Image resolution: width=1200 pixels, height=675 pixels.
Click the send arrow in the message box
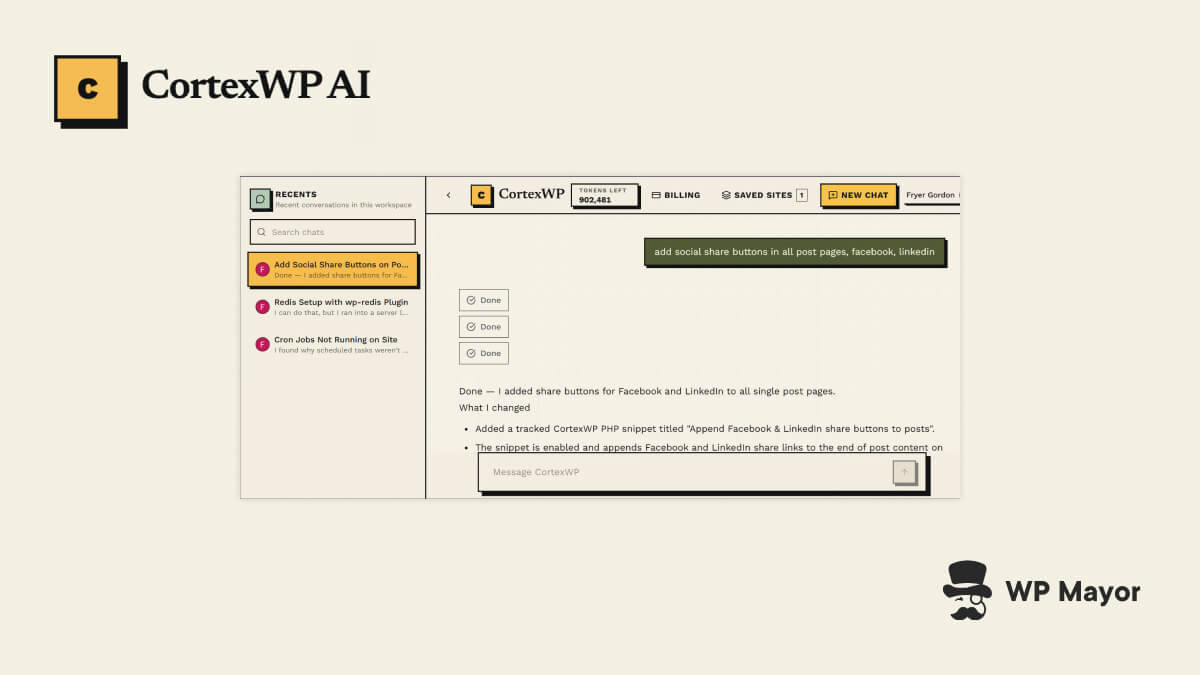(904, 472)
